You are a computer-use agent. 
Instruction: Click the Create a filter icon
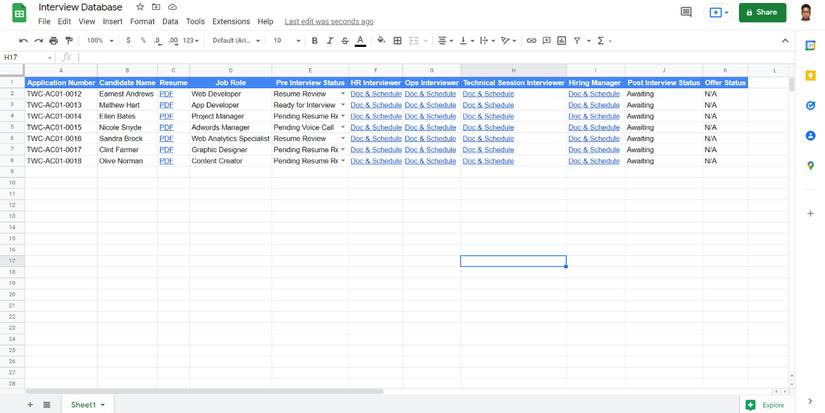tap(577, 41)
